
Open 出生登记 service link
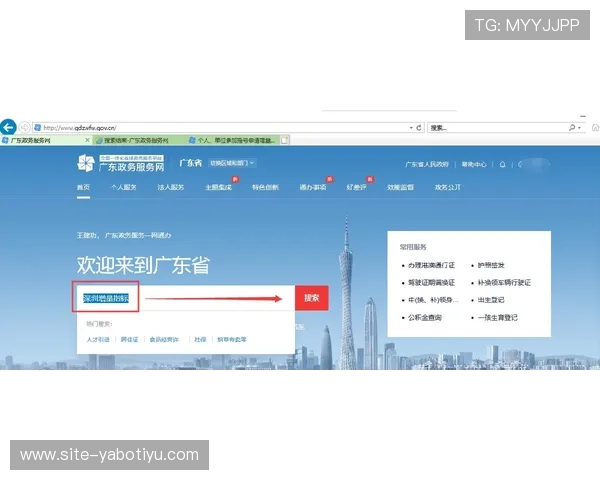click(x=491, y=300)
